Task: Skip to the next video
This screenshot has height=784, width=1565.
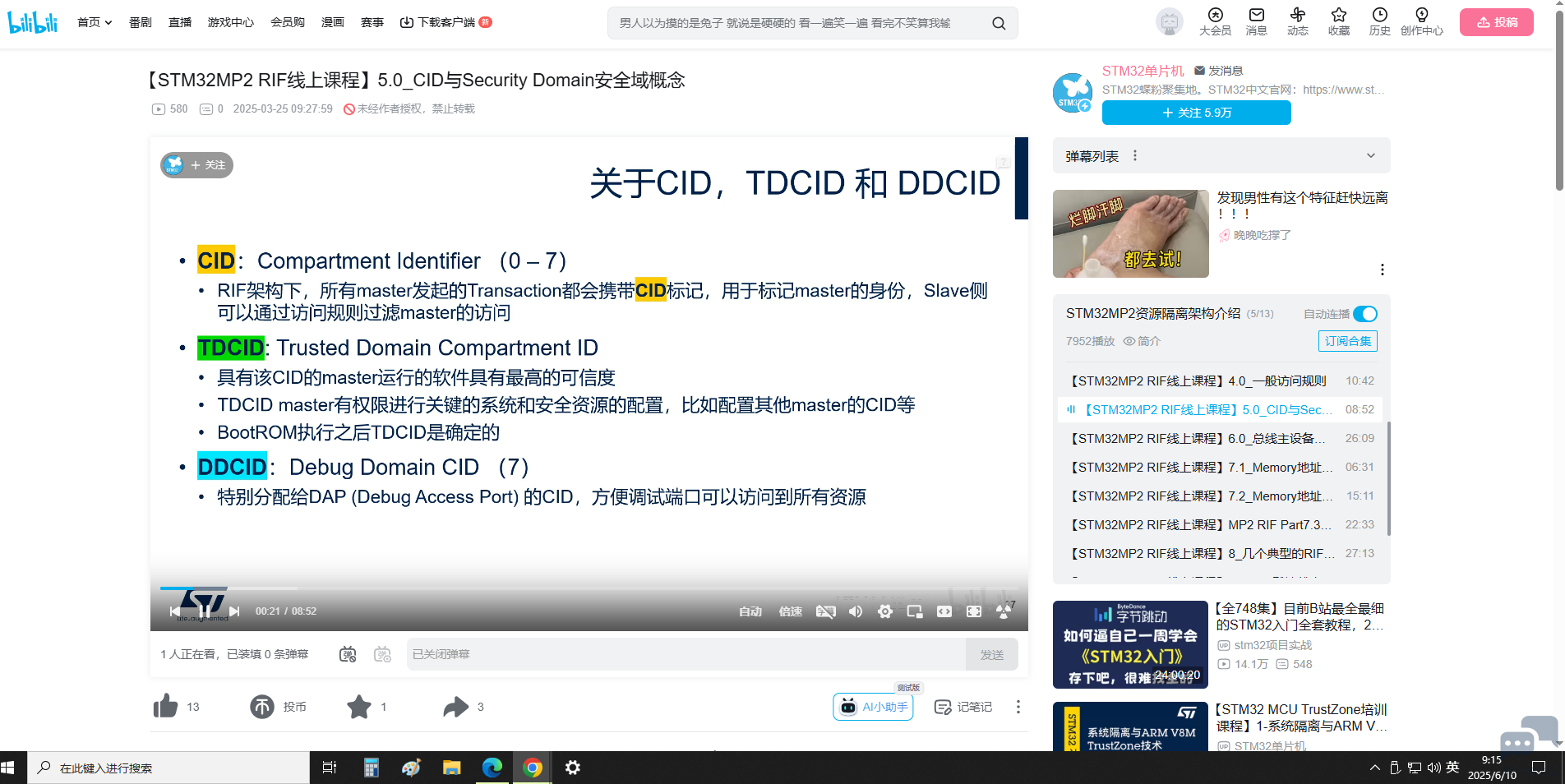Action: coord(234,611)
